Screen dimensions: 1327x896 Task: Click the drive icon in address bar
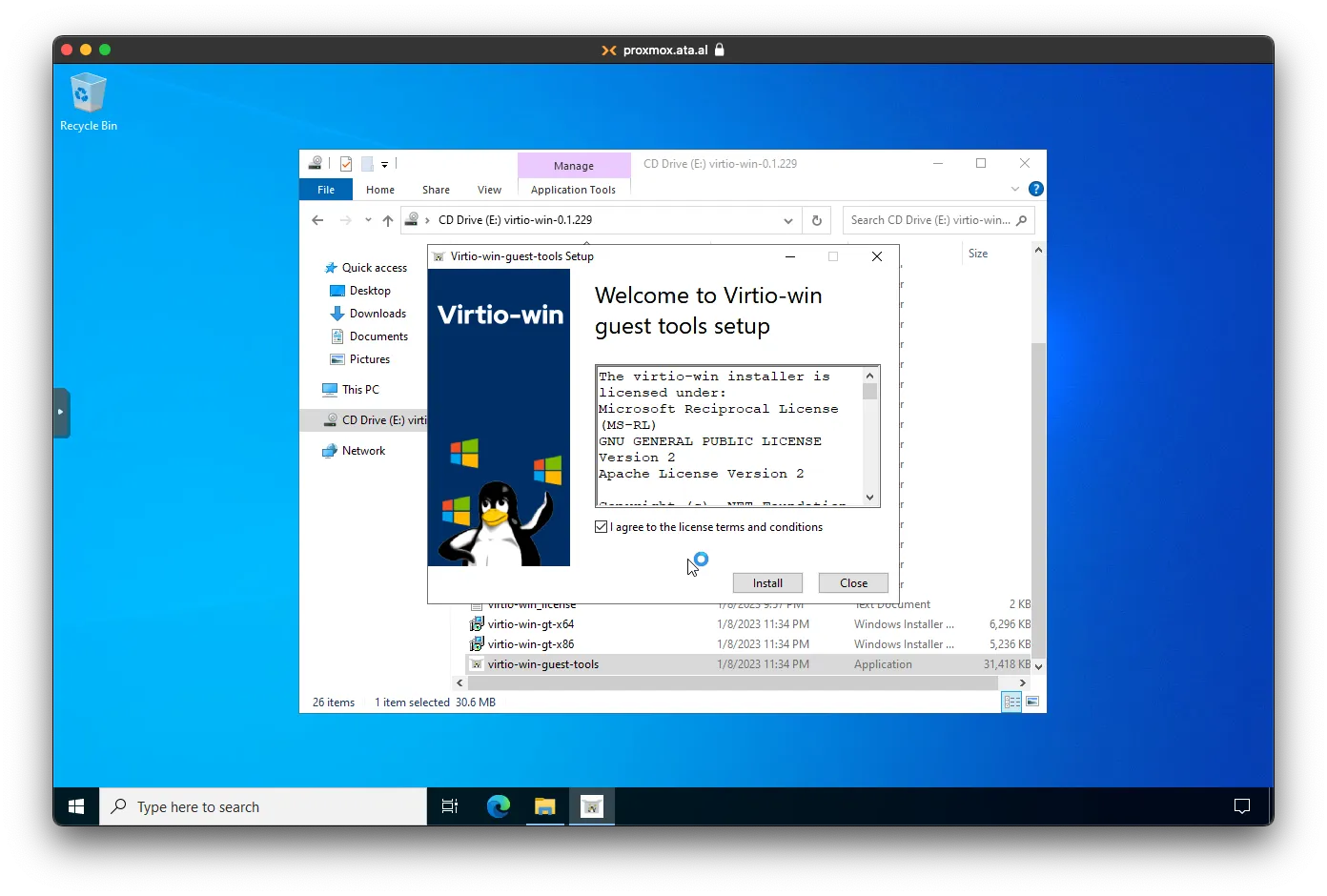[412, 219]
